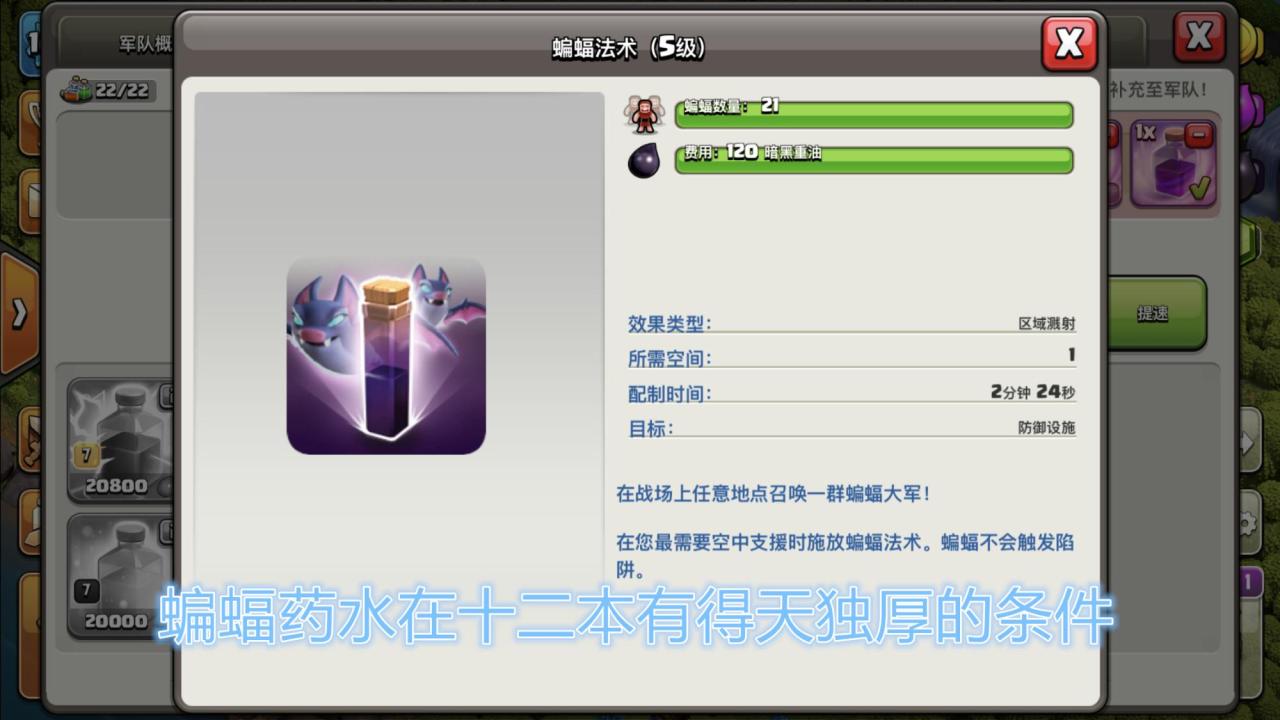Select the greyed spell card costing 20000
This screenshot has width=1280, height=720.
click(121, 576)
